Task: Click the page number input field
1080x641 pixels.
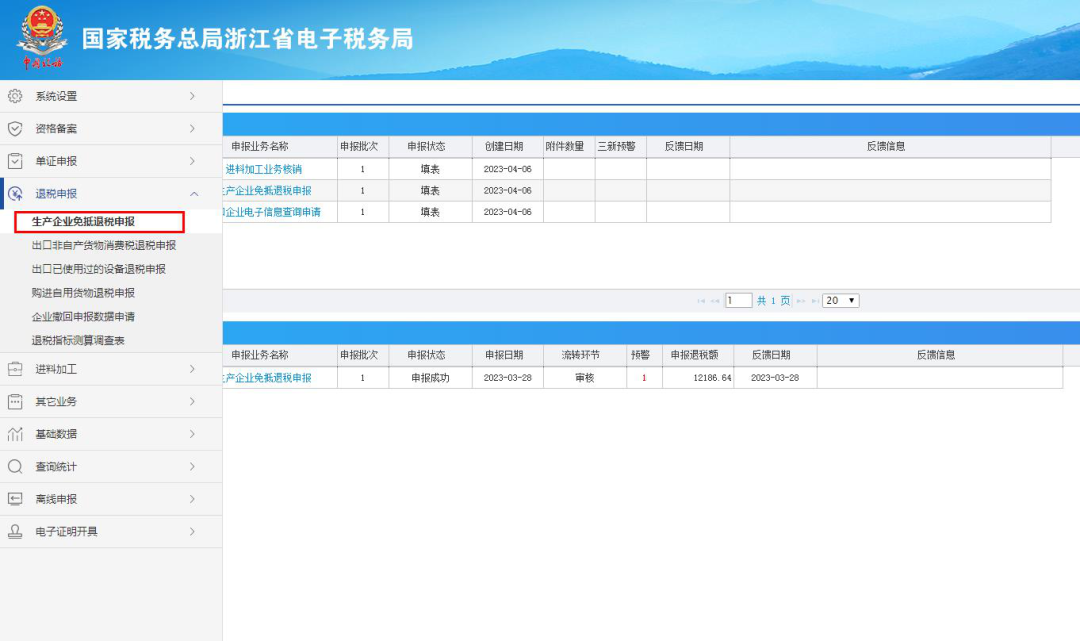Action: (x=738, y=301)
